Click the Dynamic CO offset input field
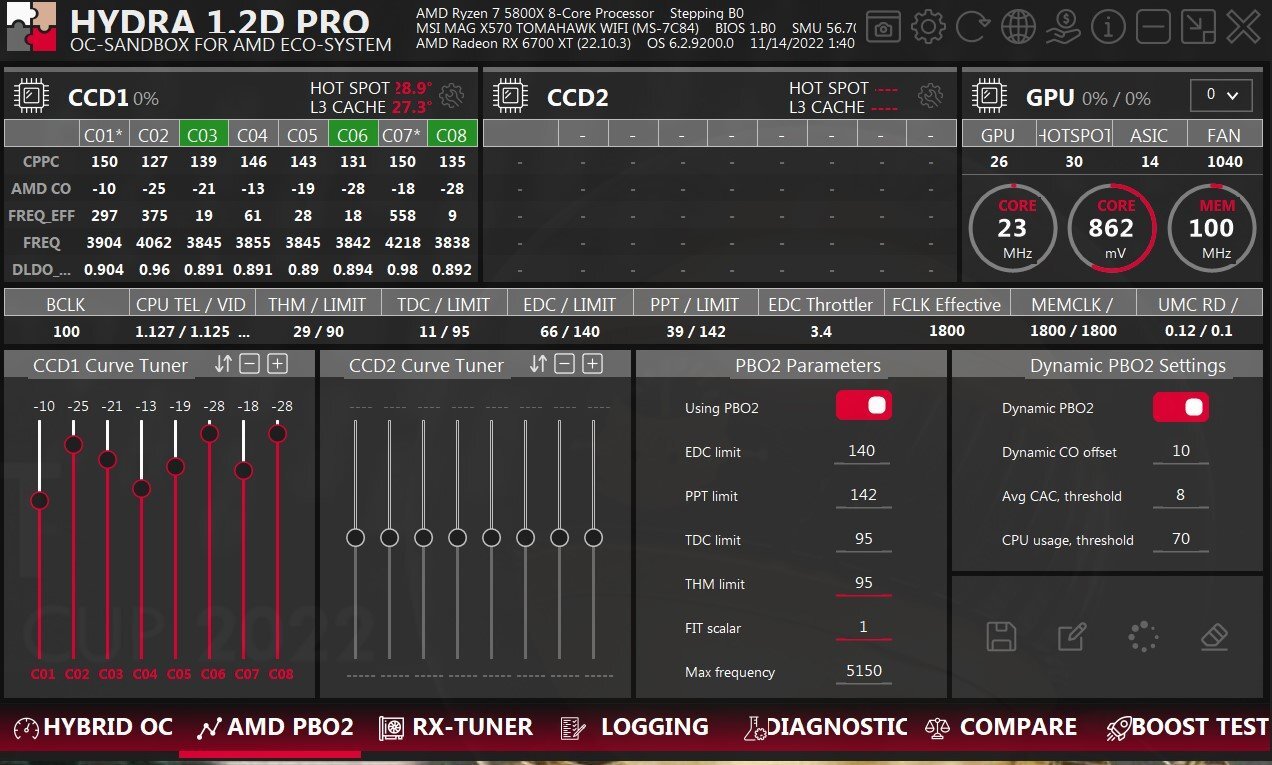Viewport: 1272px width, 765px height. pos(1181,452)
